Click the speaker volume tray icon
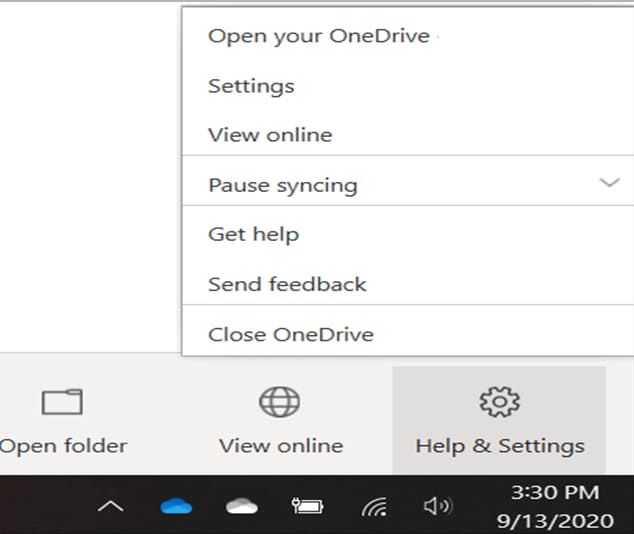 point(438,506)
